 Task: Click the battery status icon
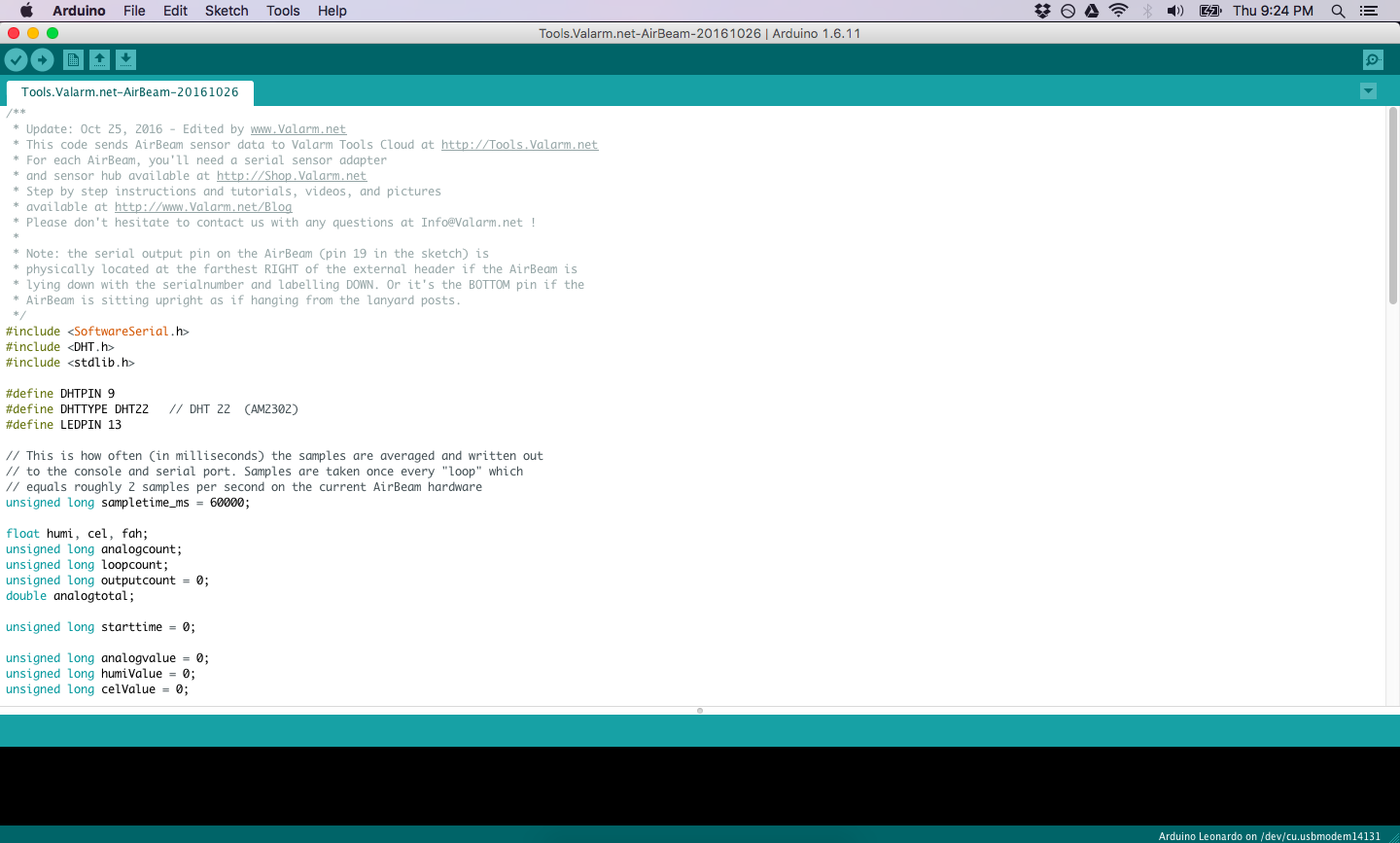1210,11
